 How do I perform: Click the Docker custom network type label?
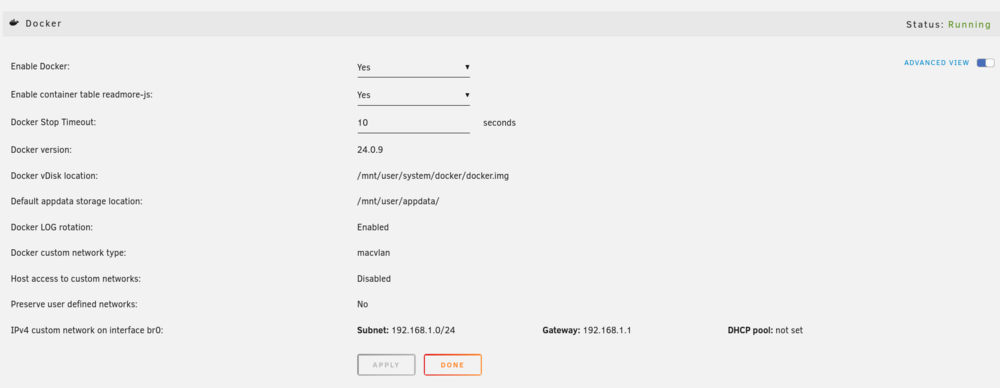point(68,253)
